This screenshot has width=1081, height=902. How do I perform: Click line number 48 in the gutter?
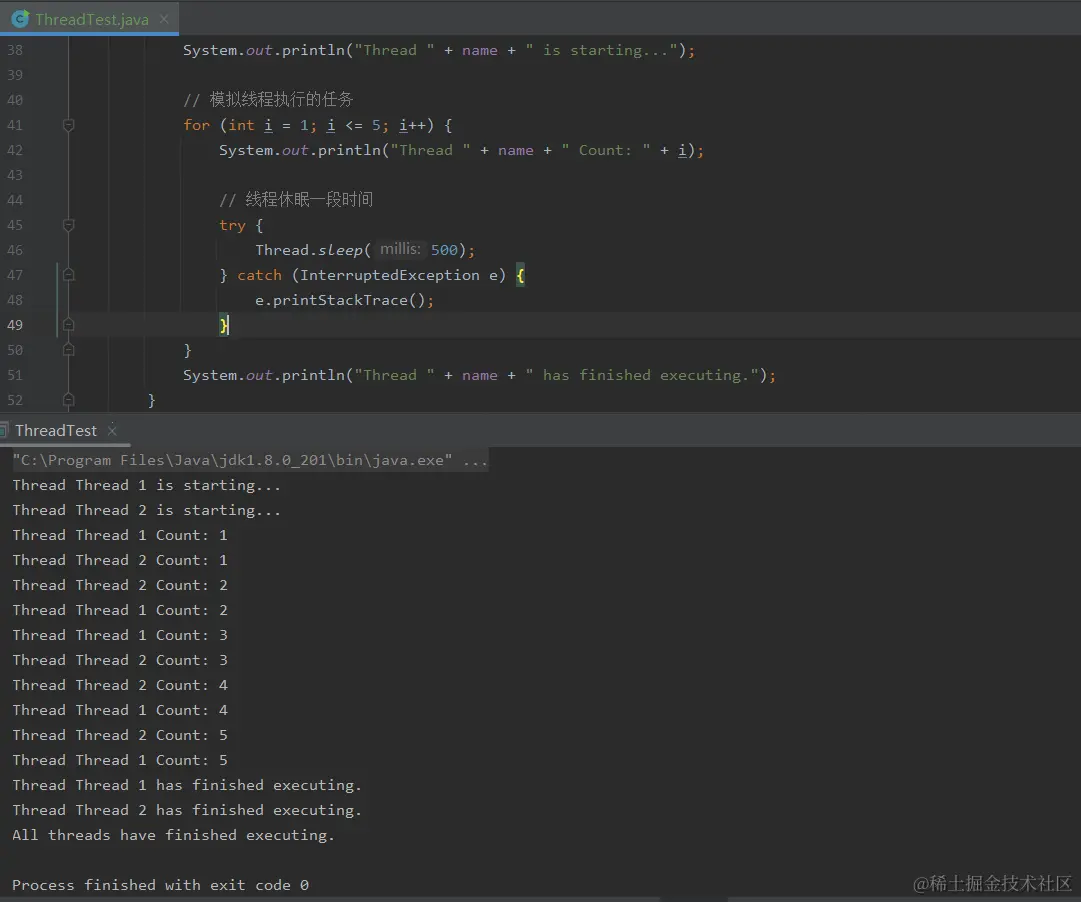tap(15, 300)
